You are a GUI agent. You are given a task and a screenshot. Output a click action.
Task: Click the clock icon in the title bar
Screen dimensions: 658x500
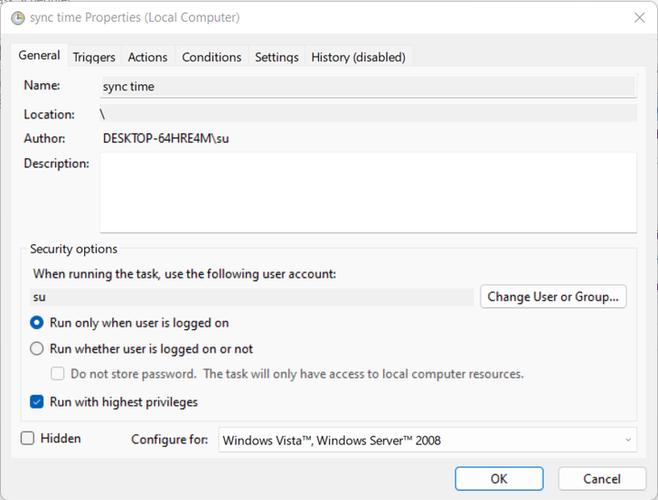coord(17,18)
